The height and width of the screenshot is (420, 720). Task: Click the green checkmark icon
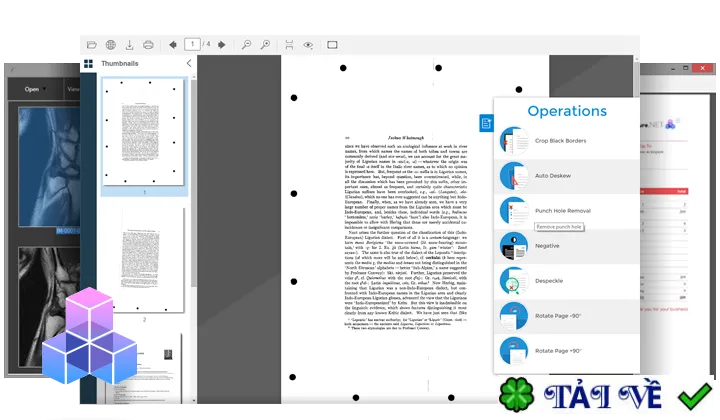point(695,396)
